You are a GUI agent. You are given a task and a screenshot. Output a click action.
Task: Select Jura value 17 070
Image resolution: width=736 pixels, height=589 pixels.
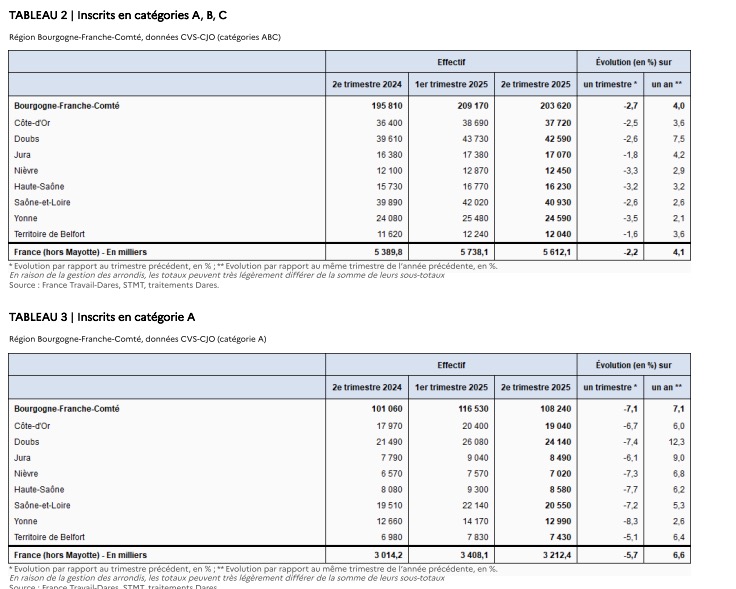pos(558,155)
